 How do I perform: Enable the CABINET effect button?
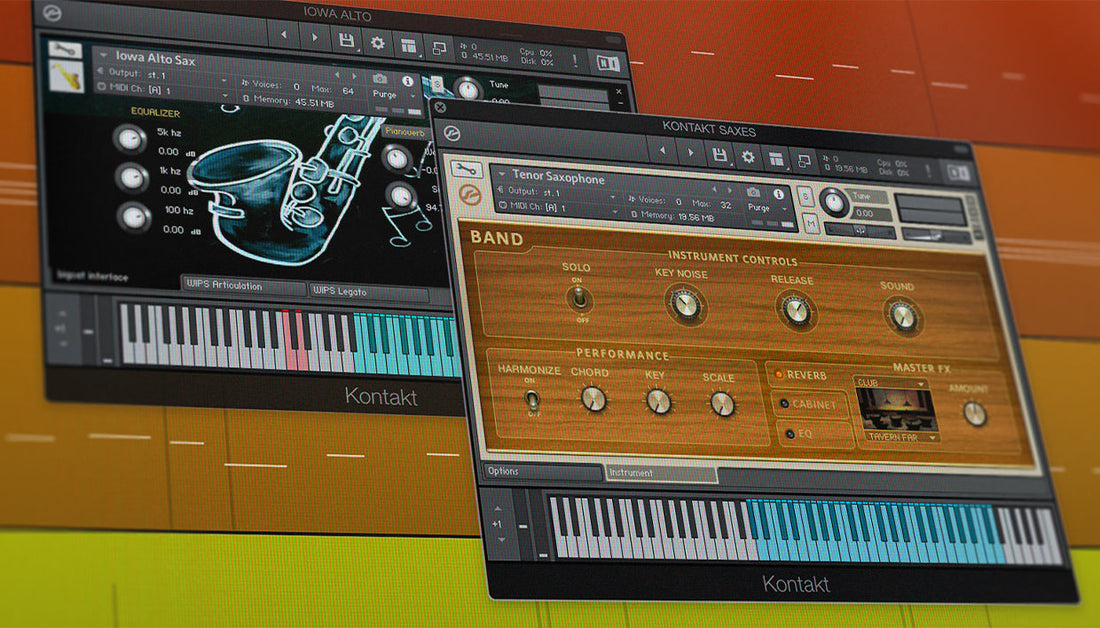(808, 404)
